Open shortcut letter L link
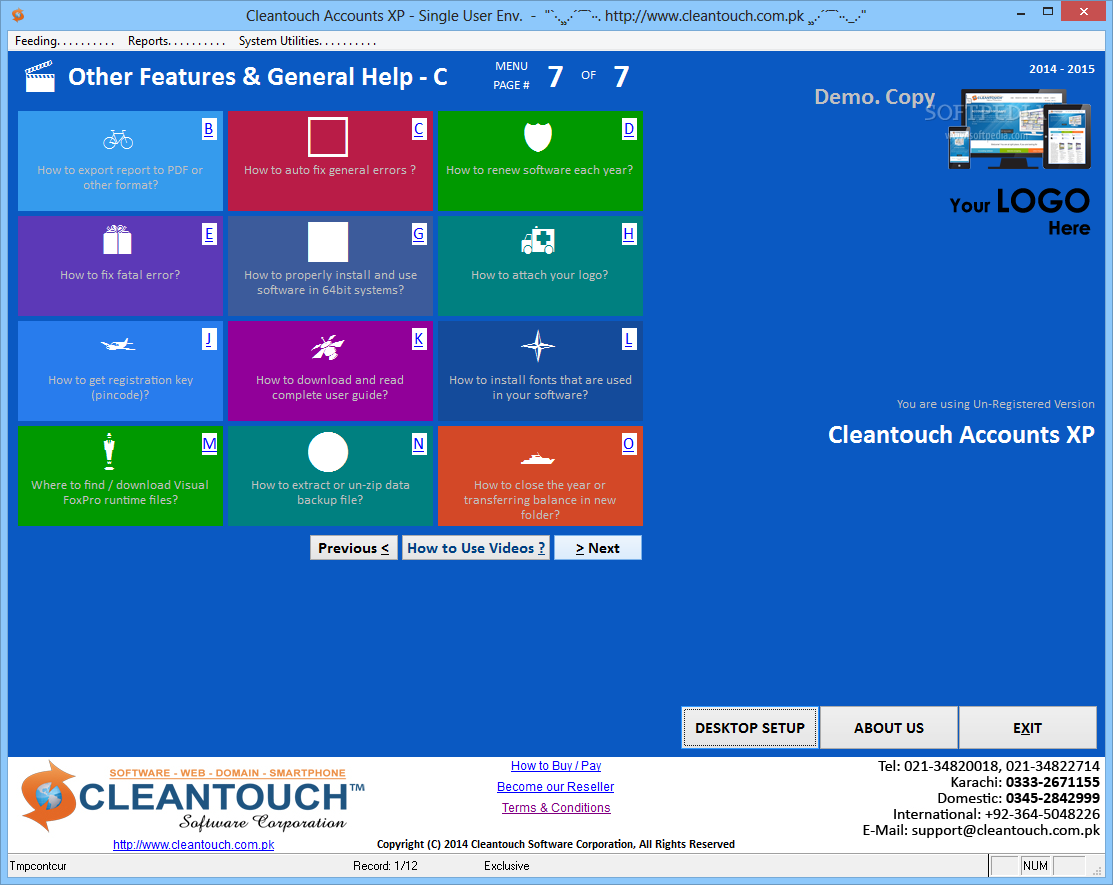This screenshot has width=1113, height=885. pyautogui.click(x=629, y=339)
